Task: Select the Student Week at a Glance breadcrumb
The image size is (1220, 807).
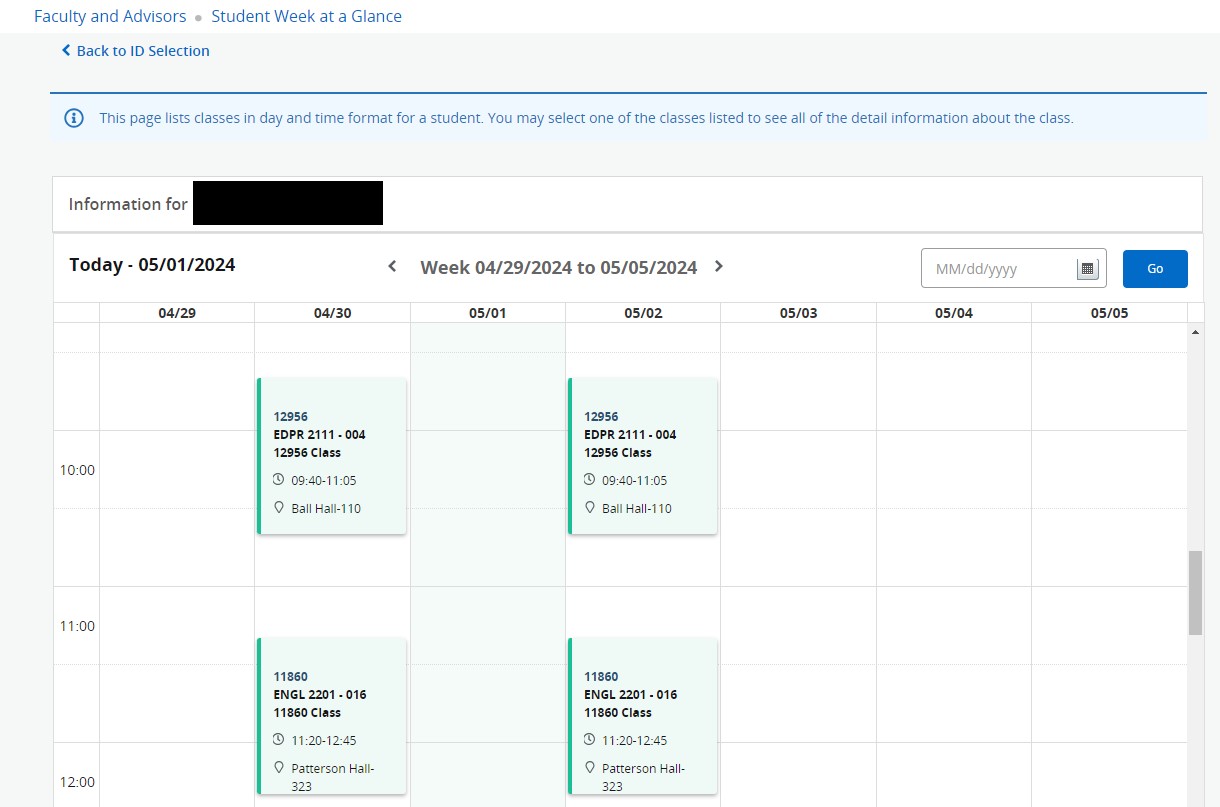Action: coord(306,16)
